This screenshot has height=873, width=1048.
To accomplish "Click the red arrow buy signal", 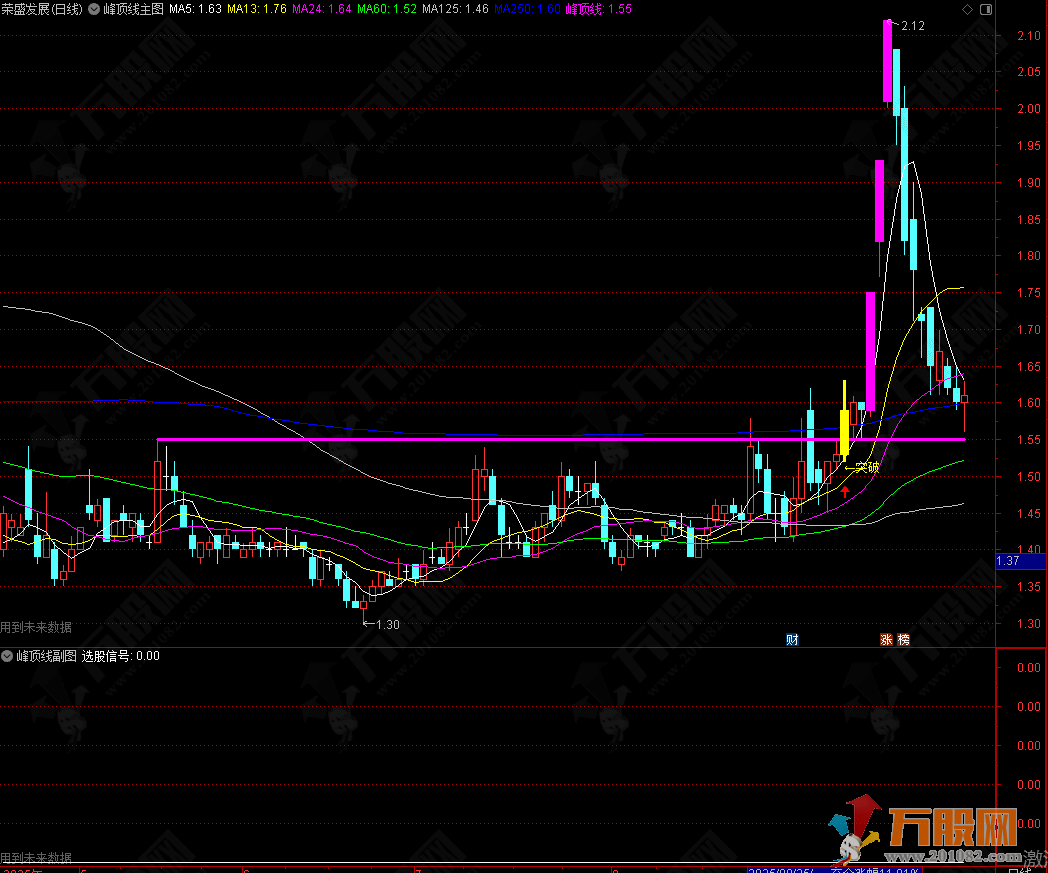I will click(x=845, y=490).
